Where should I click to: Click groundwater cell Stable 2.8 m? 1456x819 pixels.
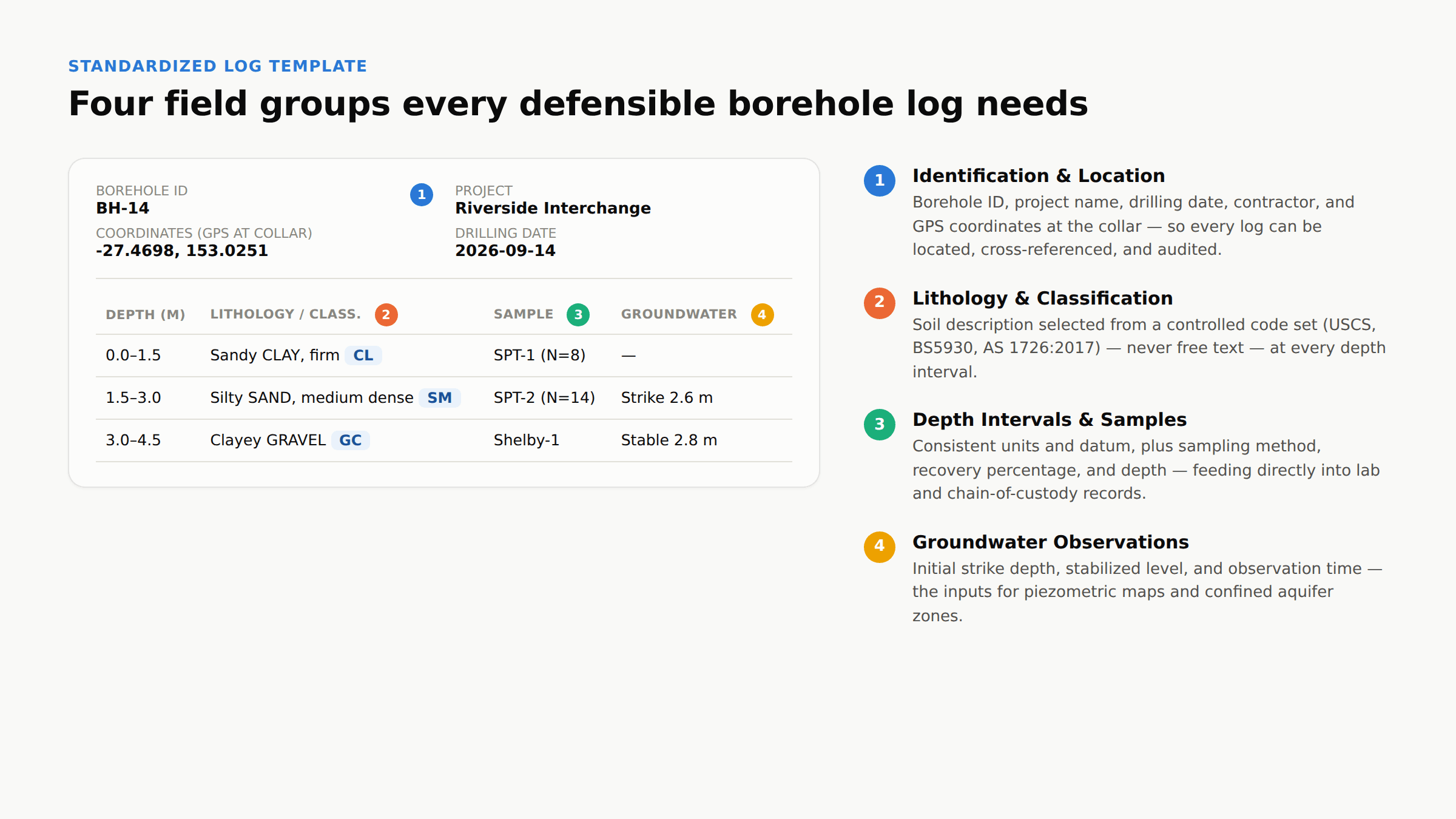tap(669, 440)
